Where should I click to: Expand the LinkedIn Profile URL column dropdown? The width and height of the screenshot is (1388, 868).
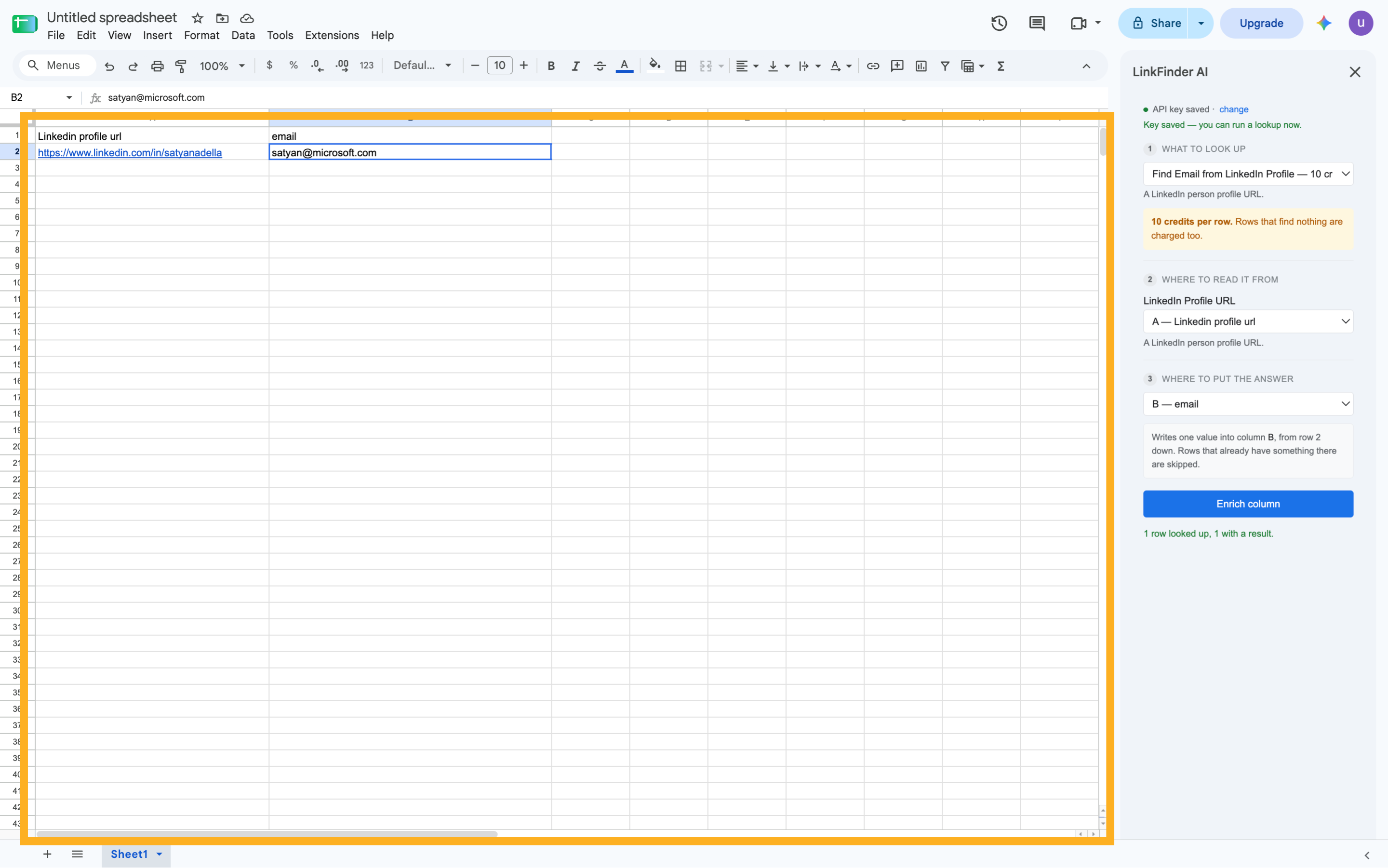coord(1247,321)
